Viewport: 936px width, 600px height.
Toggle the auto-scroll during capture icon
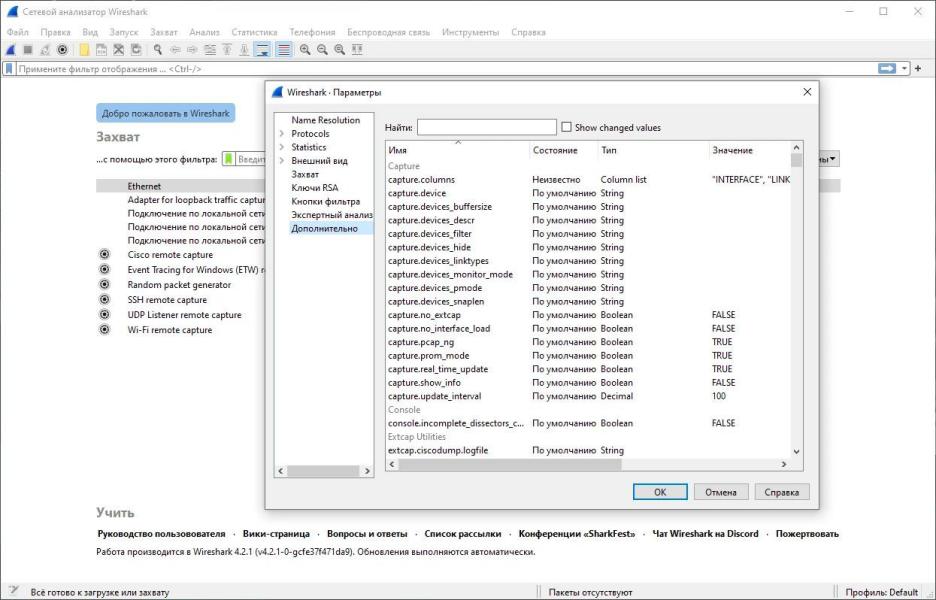pos(262,50)
